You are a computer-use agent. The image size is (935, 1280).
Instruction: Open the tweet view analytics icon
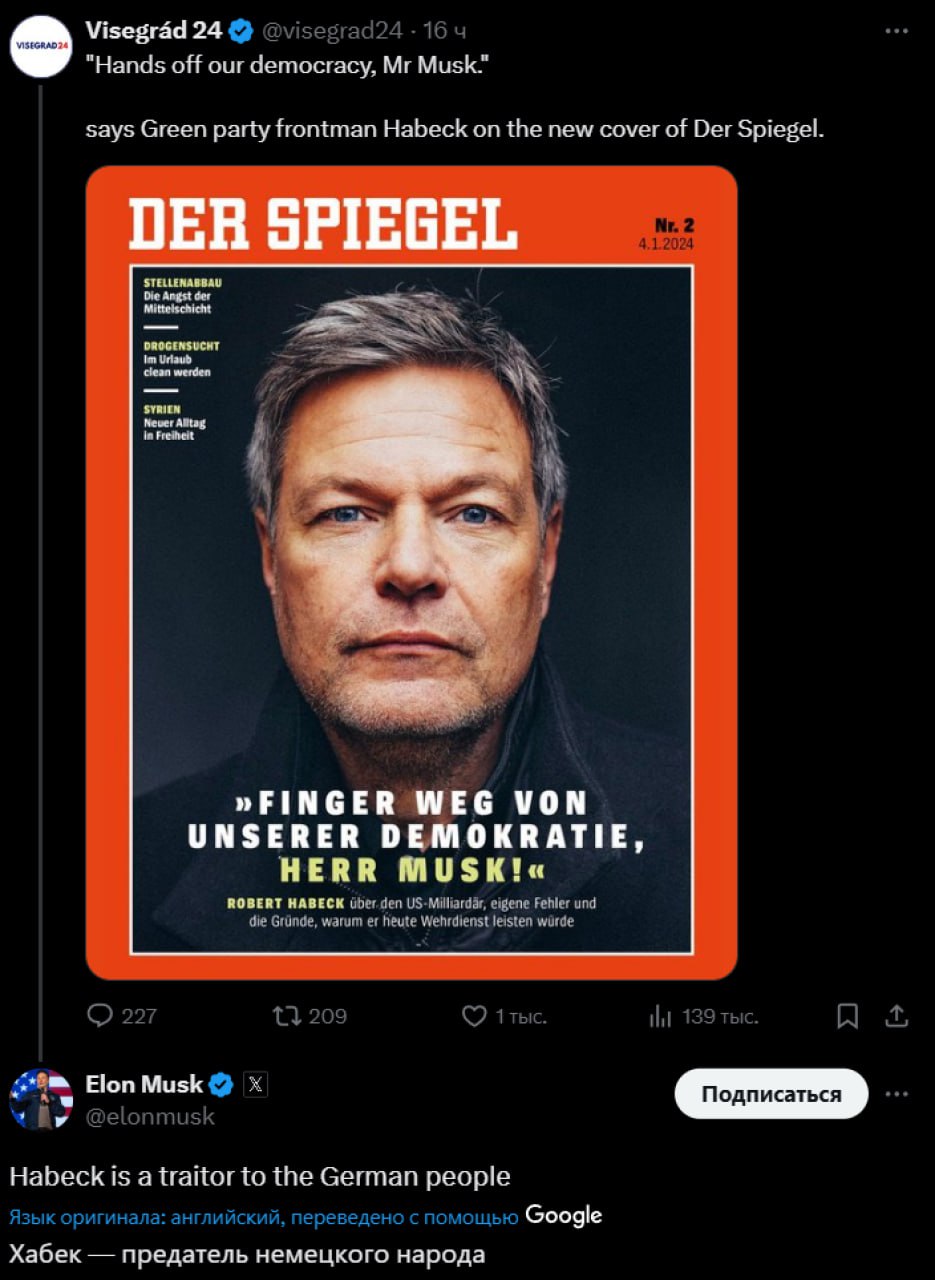[x=660, y=1017]
